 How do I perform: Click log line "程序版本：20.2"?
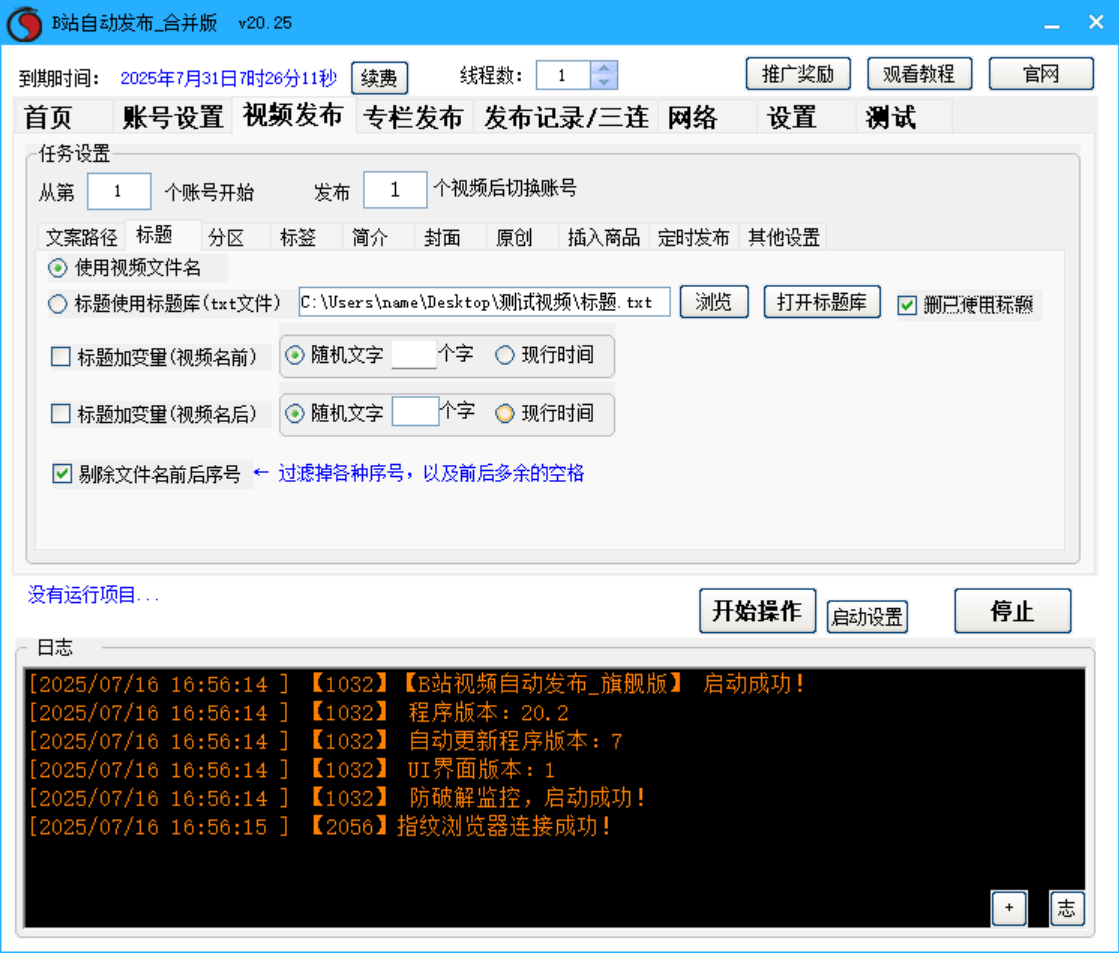[489, 712]
